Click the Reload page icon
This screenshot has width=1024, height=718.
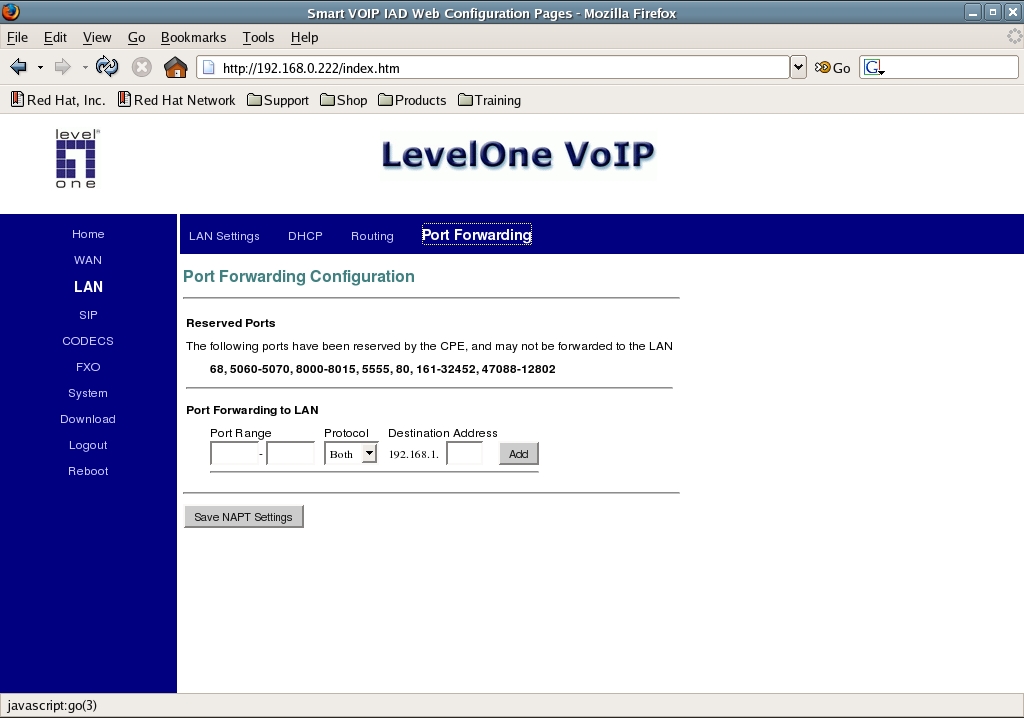[x=107, y=67]
